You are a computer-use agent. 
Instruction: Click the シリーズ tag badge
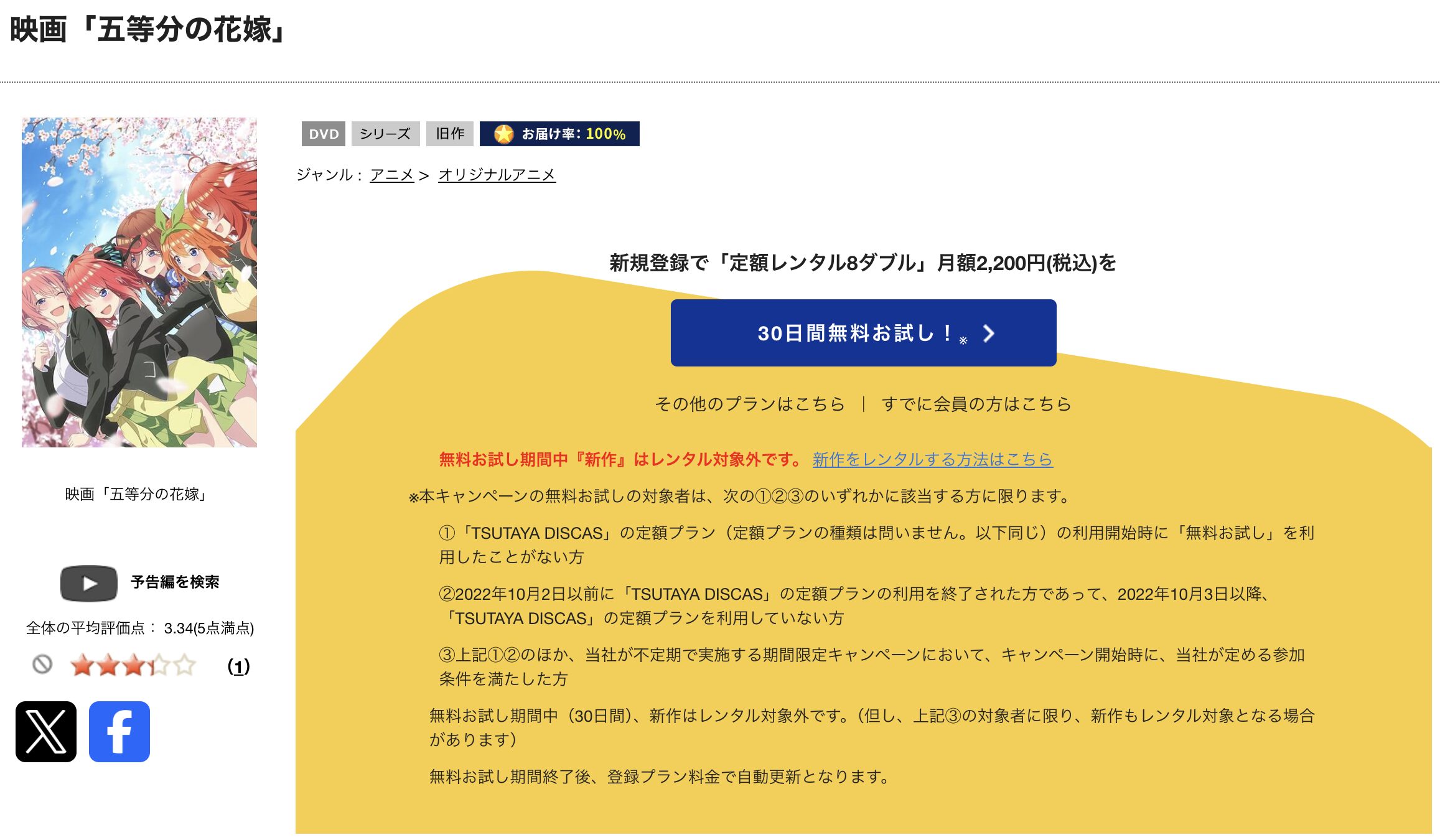coord(385,134)
